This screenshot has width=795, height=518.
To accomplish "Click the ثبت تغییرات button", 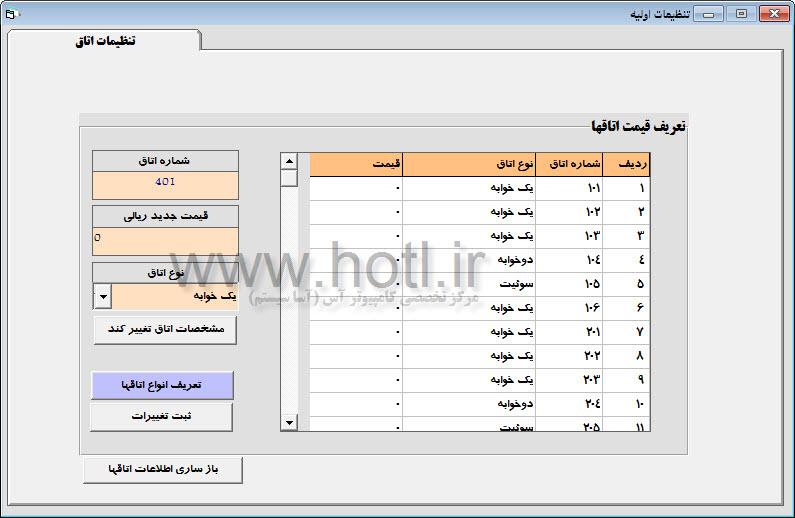I will [x=162, y=417].
